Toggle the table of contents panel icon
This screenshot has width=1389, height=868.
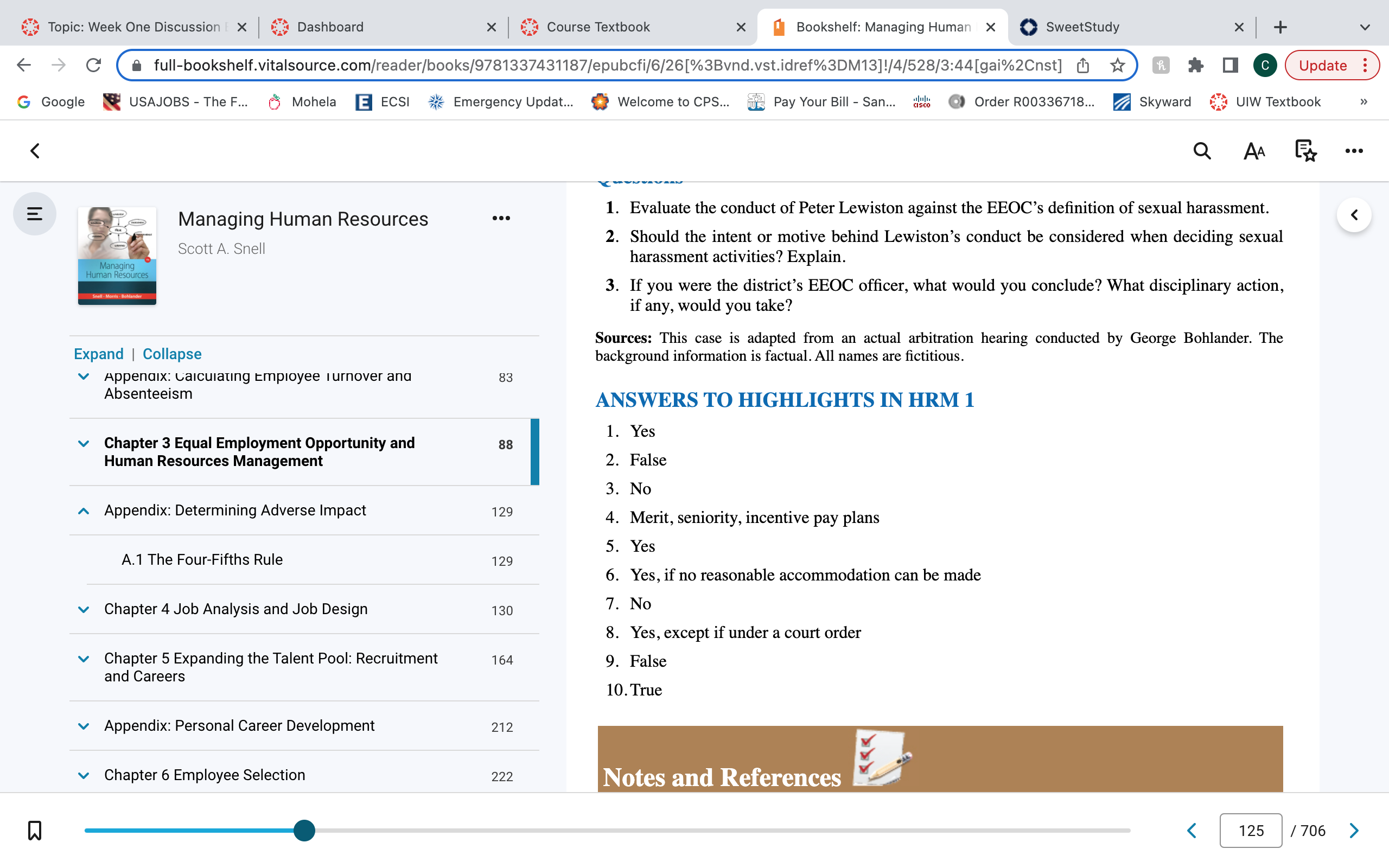[x=34, y=214]
